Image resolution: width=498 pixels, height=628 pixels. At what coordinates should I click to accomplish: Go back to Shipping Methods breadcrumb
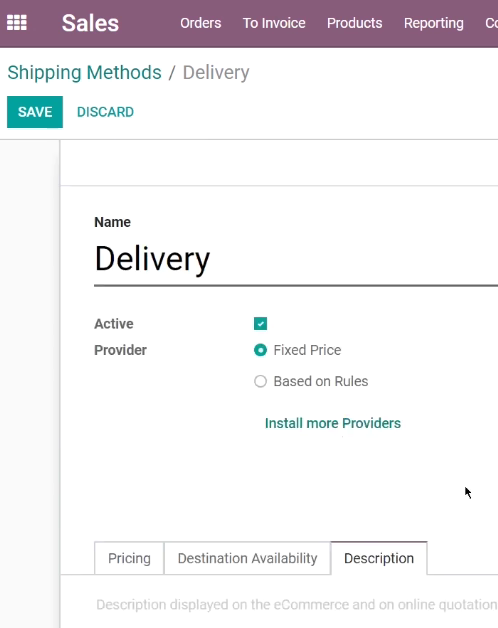pyautogui.click(x=85, y=72)
